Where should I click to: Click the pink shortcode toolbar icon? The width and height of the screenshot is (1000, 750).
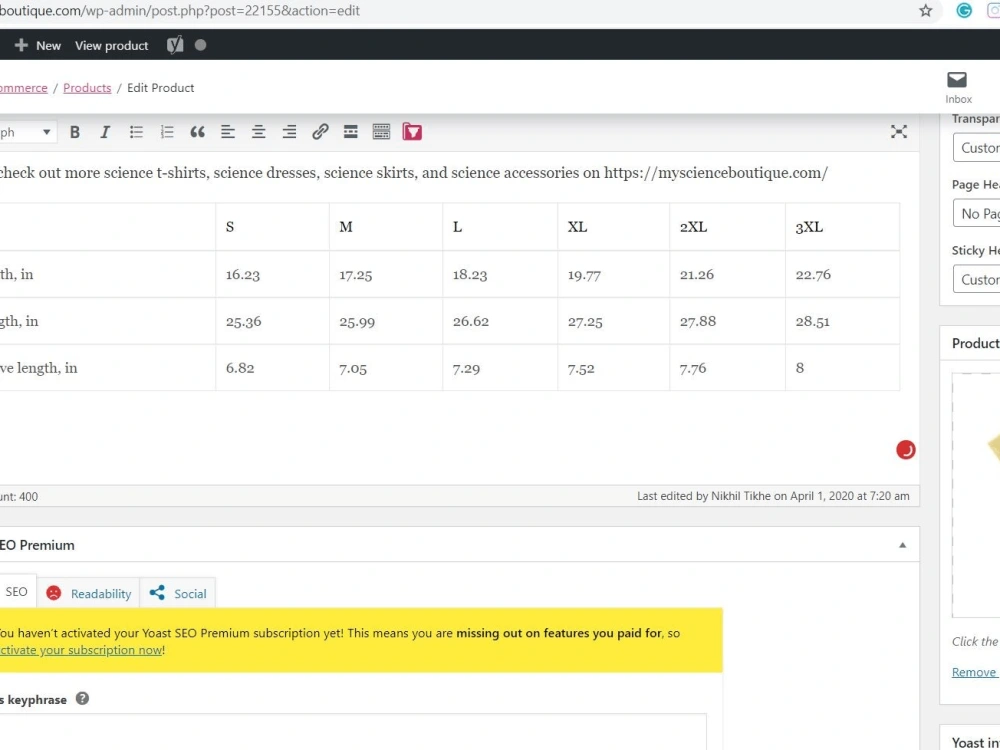(x=412, y=132)
